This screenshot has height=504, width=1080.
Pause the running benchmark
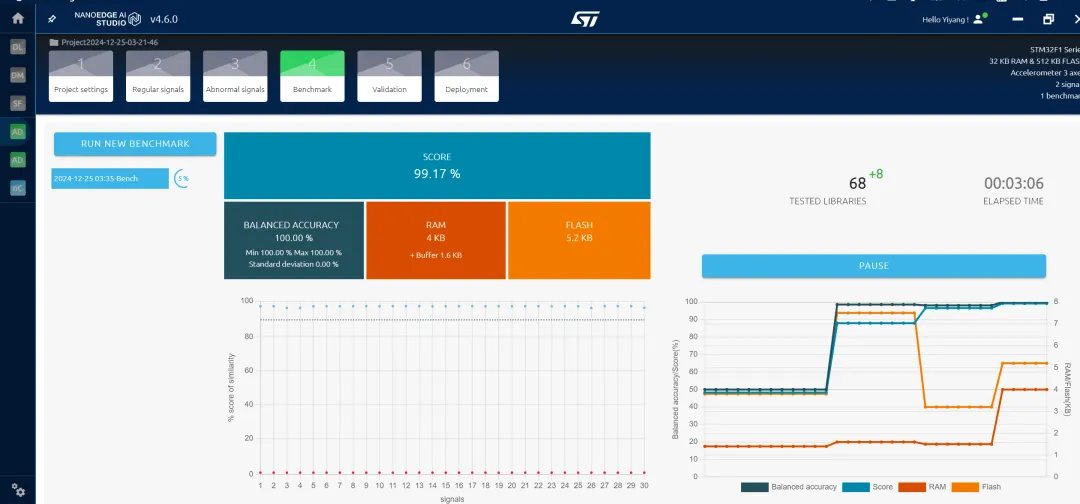[873, 266]
